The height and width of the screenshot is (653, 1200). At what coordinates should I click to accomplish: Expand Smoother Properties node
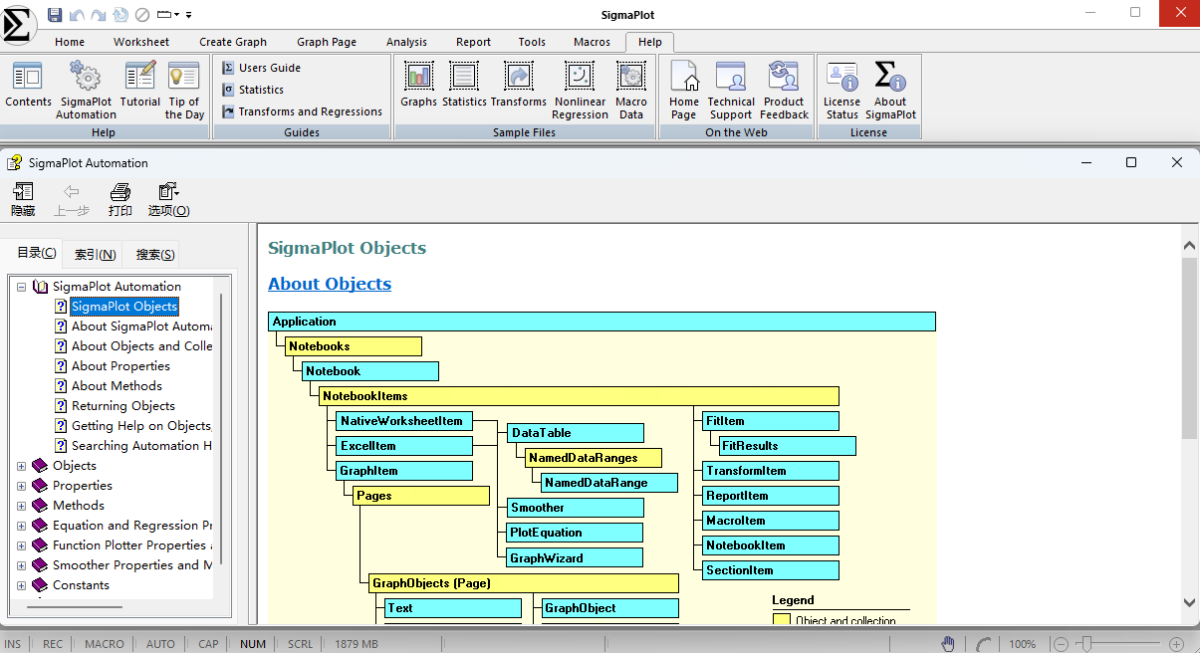pyautogui.click(x=22, y=566)
